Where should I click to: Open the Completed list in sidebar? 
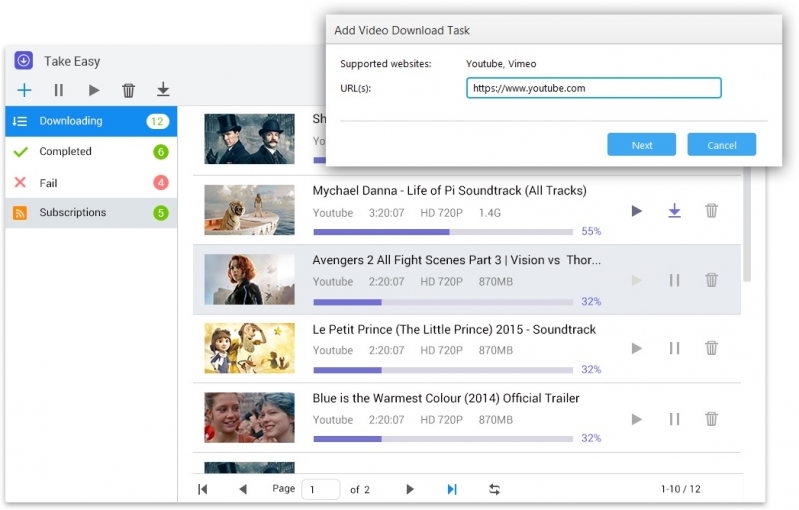click(91, 152)
